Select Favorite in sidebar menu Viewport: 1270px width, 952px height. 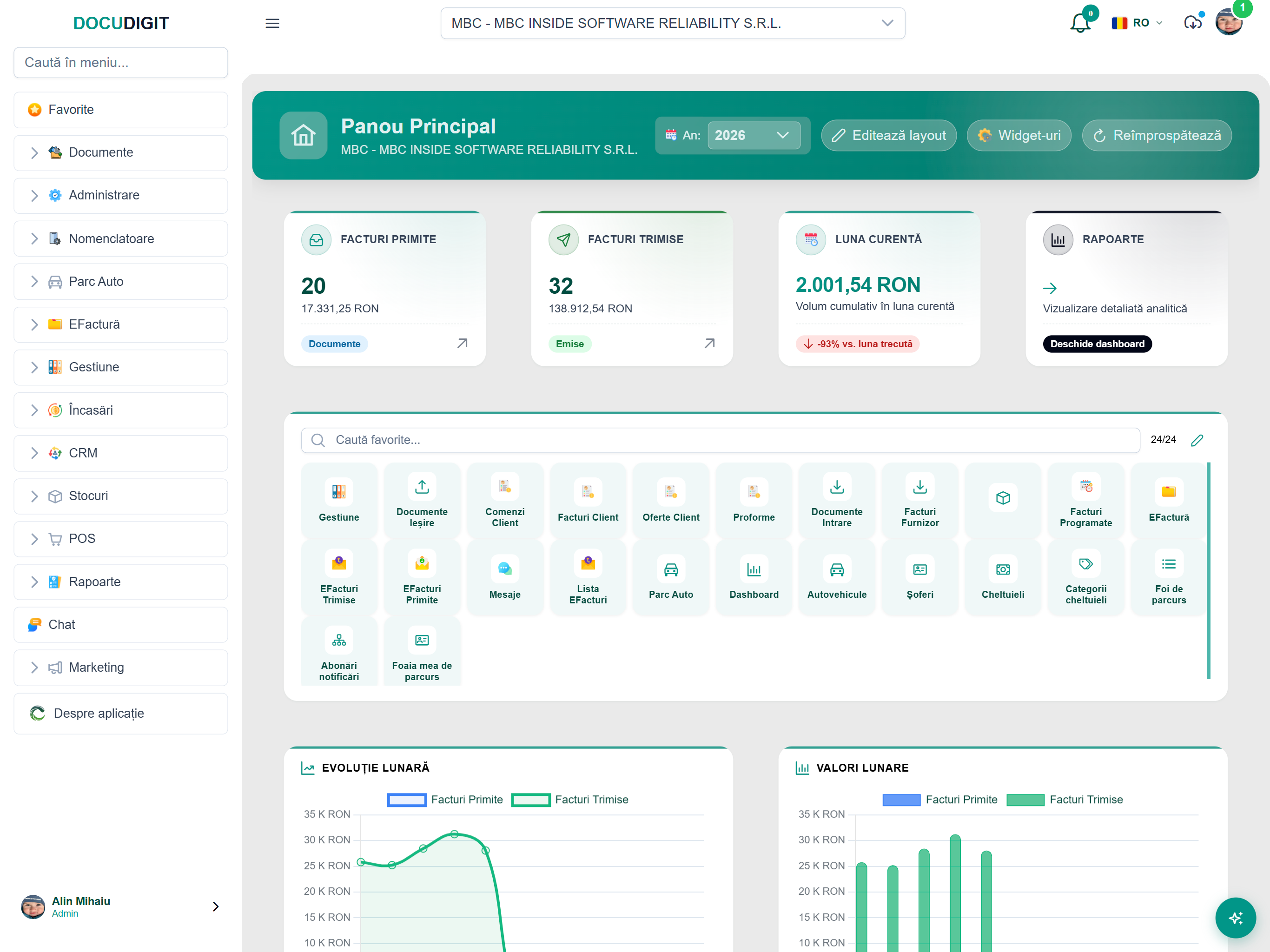(x=120, y=110)
